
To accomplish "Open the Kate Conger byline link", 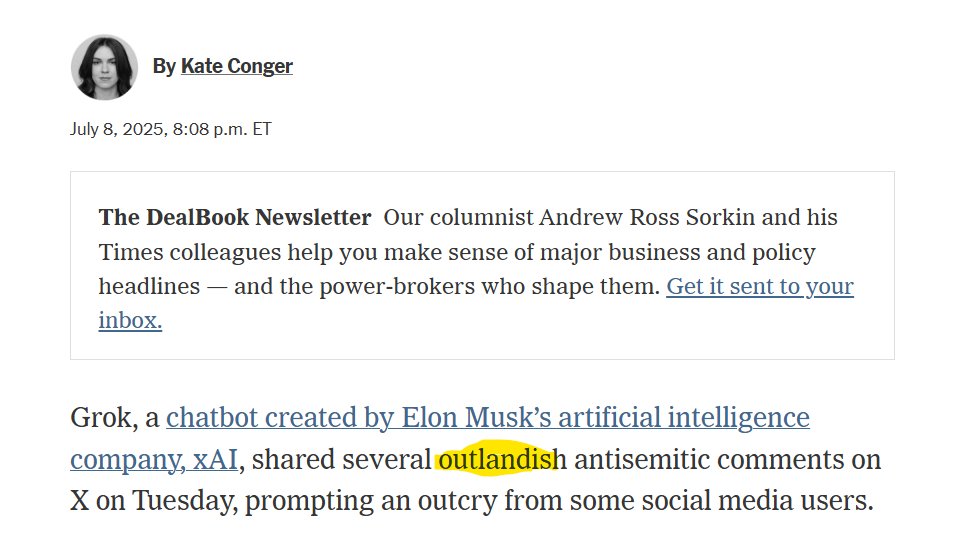I will (x=237, y=67).
